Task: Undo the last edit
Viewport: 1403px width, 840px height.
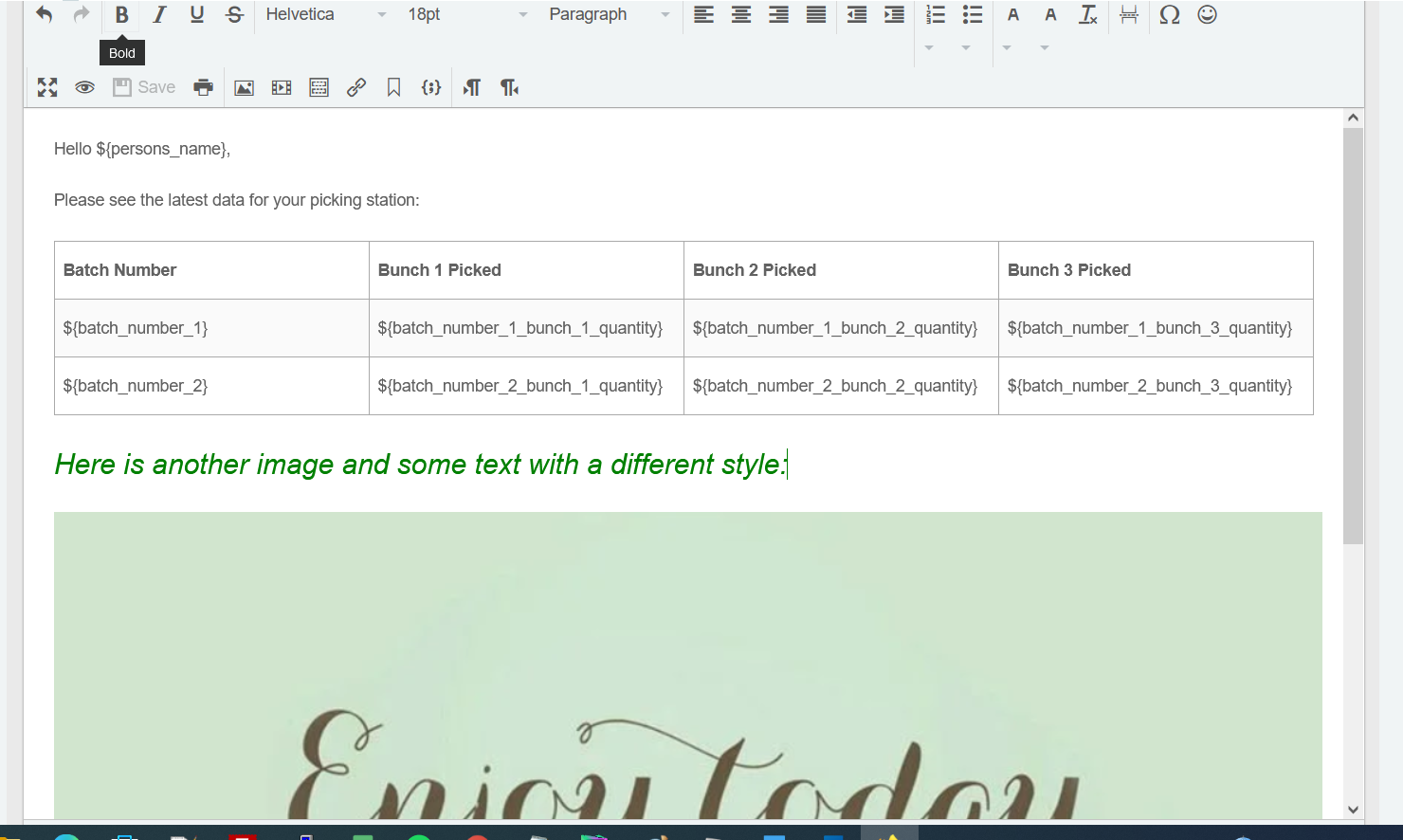Action: click(x=44, y=14)
